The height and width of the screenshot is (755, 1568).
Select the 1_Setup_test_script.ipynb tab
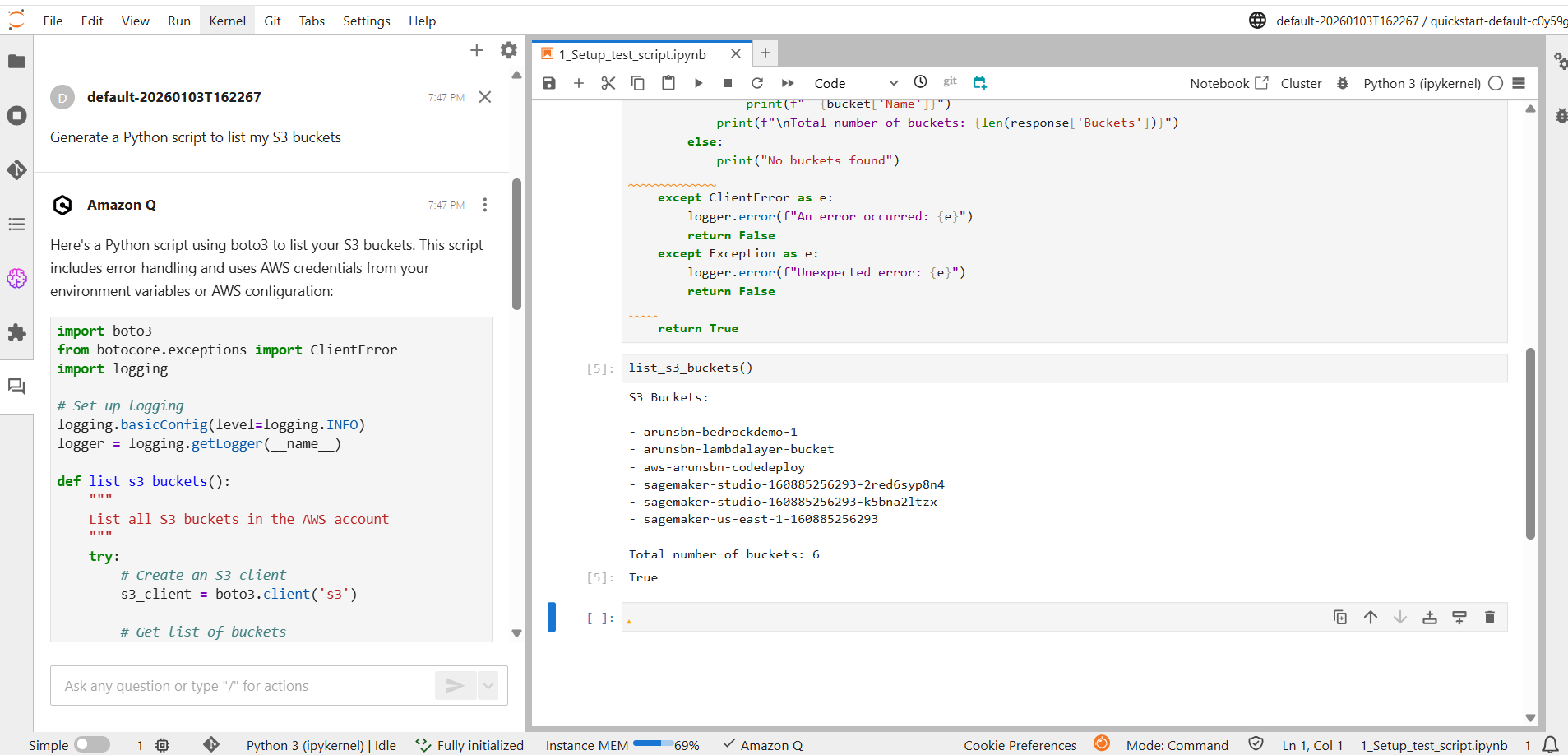coord(633,53)
